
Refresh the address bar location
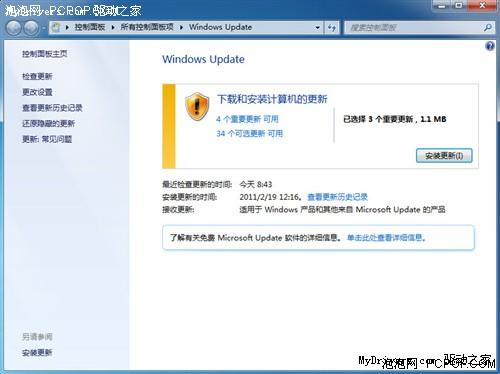[x=331, y=28]
